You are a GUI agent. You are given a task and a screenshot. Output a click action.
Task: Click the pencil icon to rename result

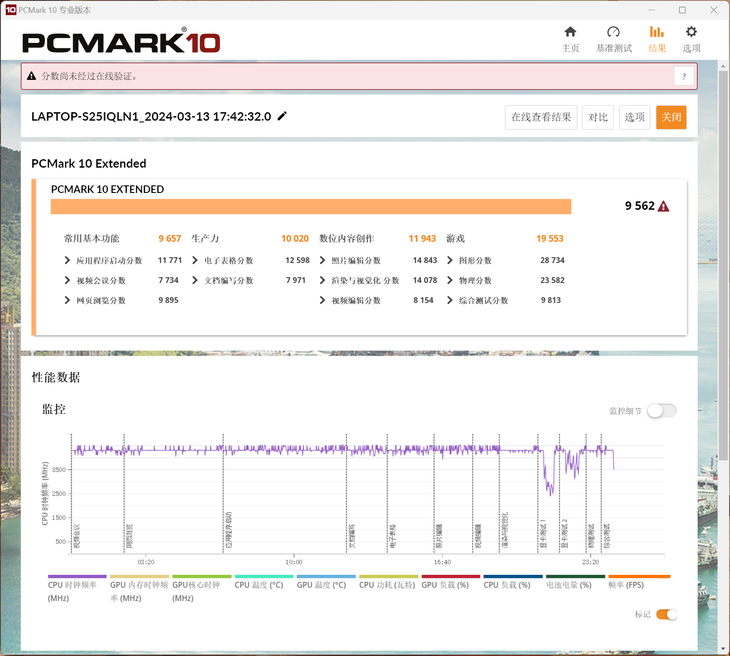[282, 116]
